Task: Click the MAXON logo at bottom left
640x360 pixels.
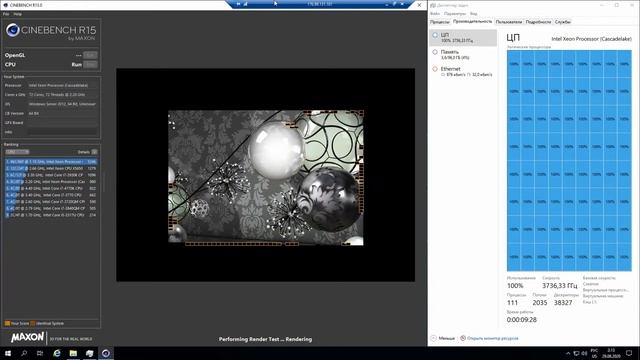Action: pyautogui.click(x=27, y=337)
